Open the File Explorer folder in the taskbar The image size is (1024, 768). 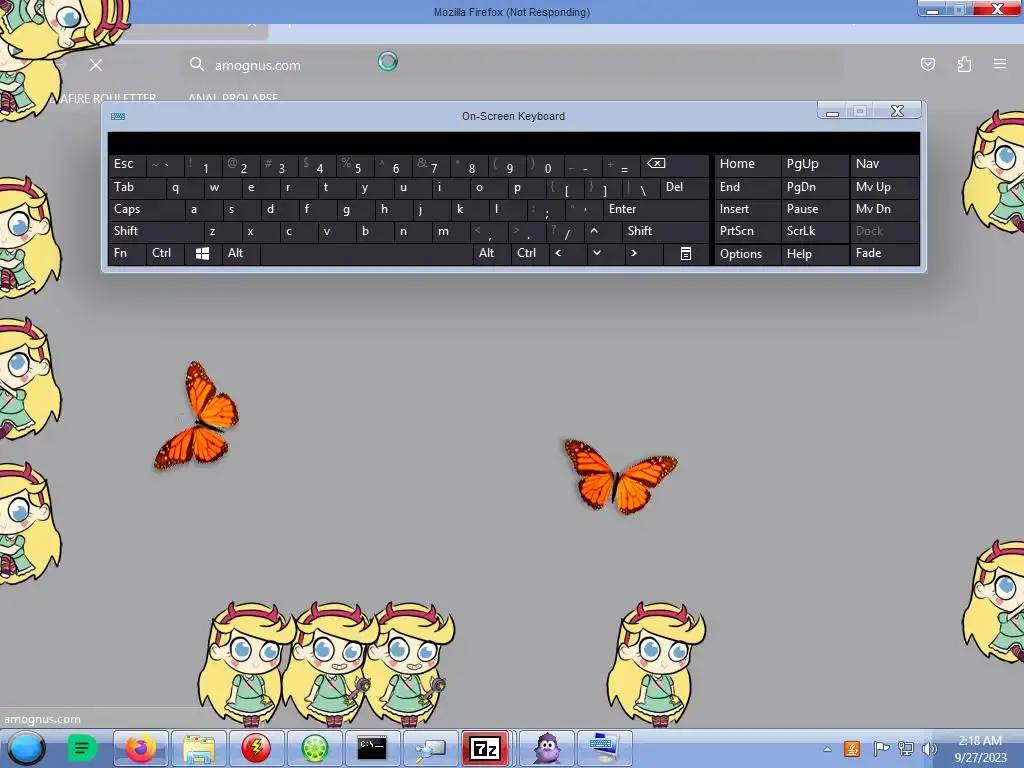pos(199,748)
